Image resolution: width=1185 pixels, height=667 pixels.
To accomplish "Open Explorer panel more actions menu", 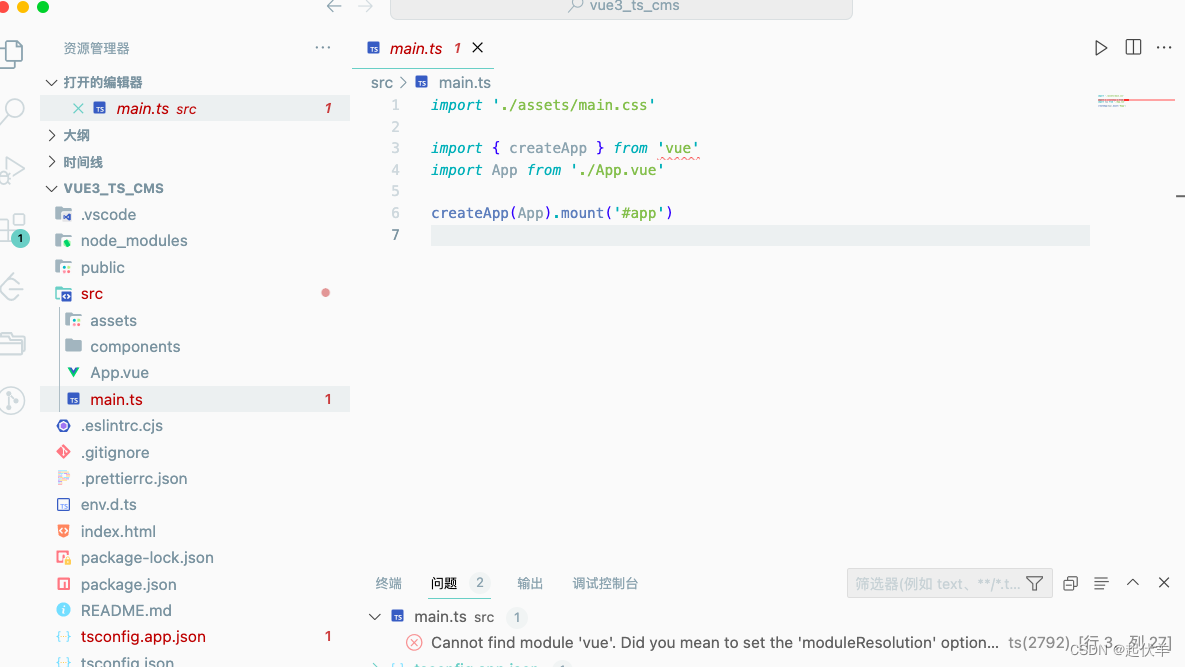I will click(x=323, y=48).
